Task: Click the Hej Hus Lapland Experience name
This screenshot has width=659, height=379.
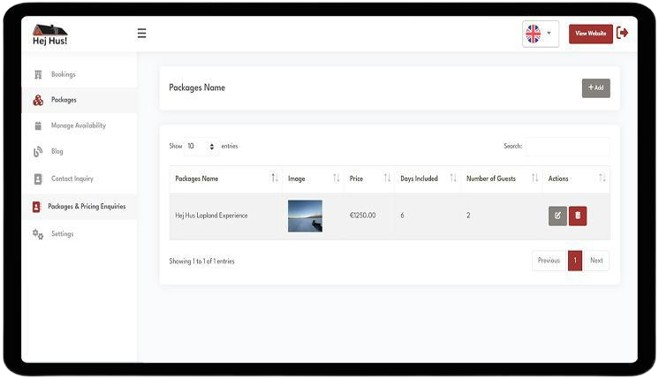Action: pyautogui.click(x=211, y=216)
